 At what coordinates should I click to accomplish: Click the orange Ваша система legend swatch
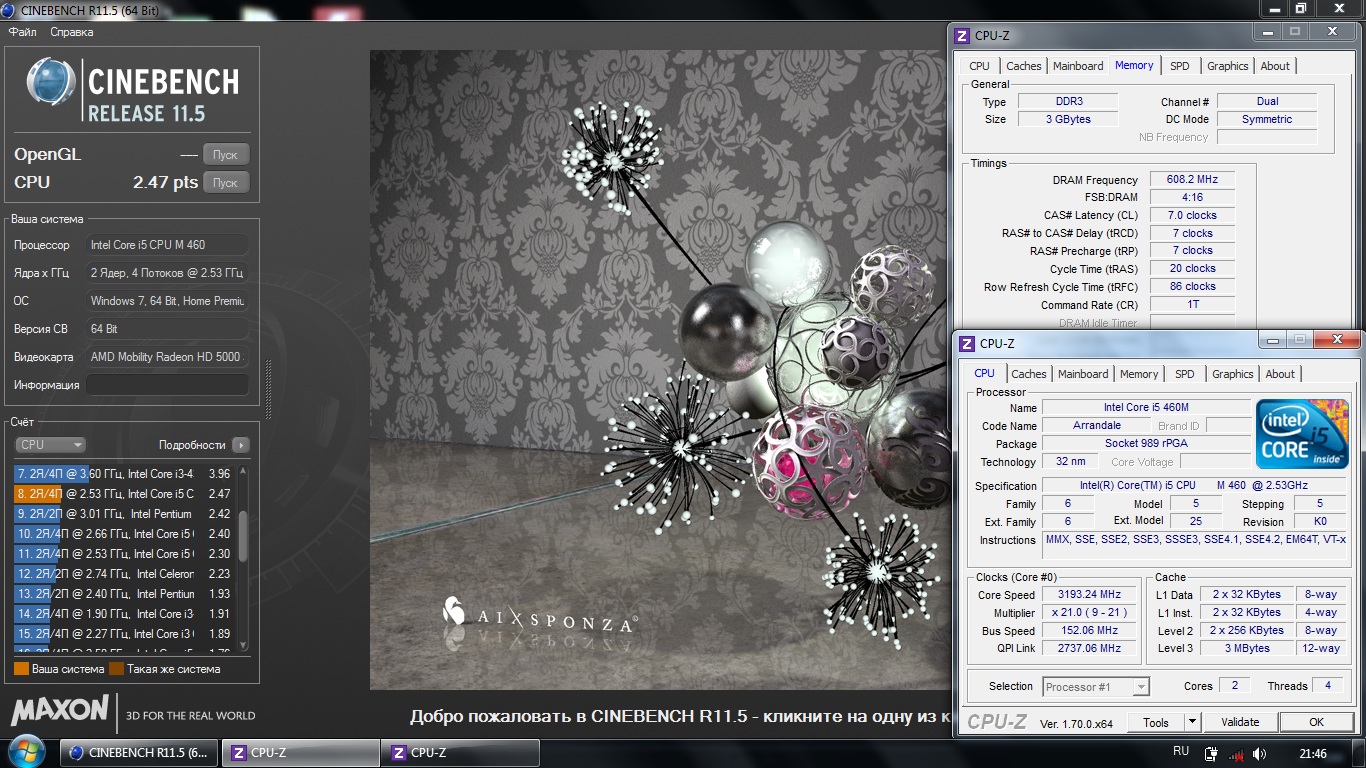[x=21, y=669]
